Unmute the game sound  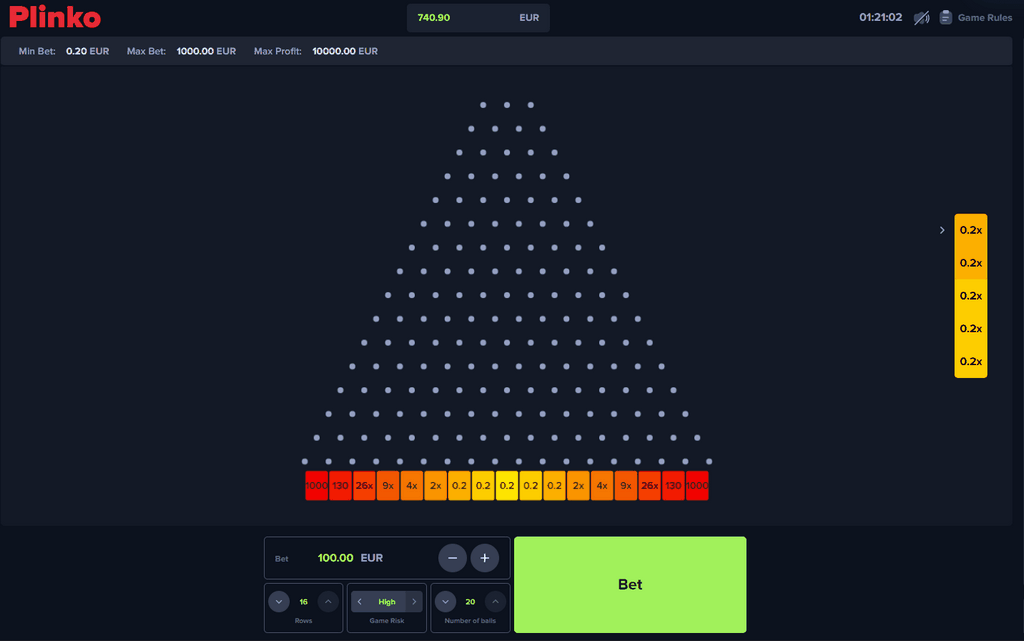pyautogui.click(x=920, y=16)
